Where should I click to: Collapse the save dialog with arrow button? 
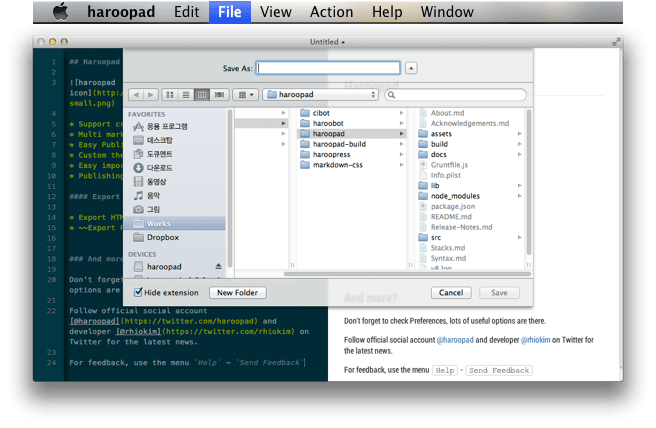pyautogui.click(x=412, y=68)
